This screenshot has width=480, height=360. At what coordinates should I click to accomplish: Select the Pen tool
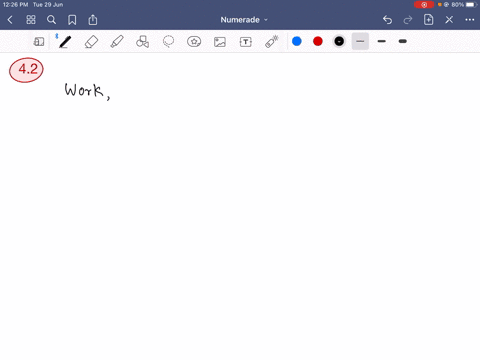pyautogui.click(x=65, y=42)
